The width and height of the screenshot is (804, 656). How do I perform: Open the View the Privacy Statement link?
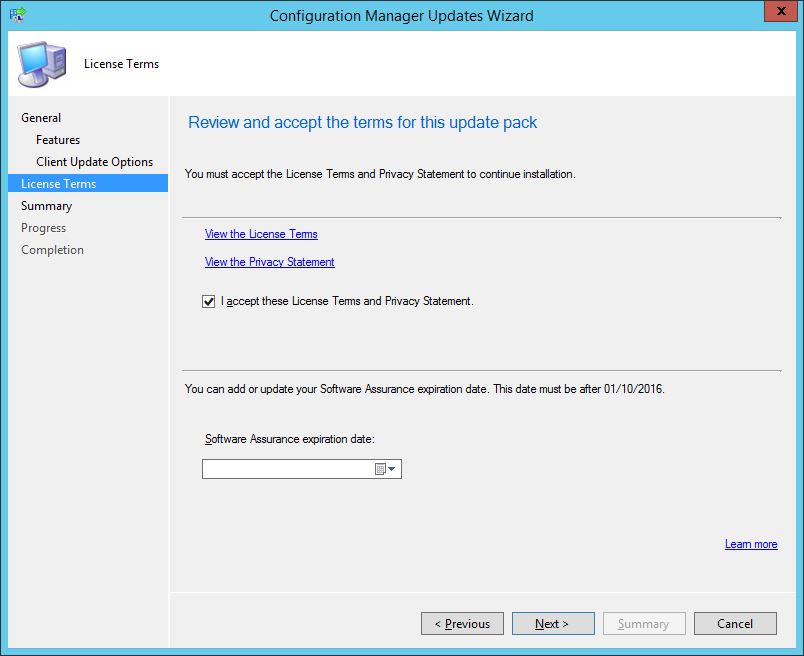coord(269,262)
